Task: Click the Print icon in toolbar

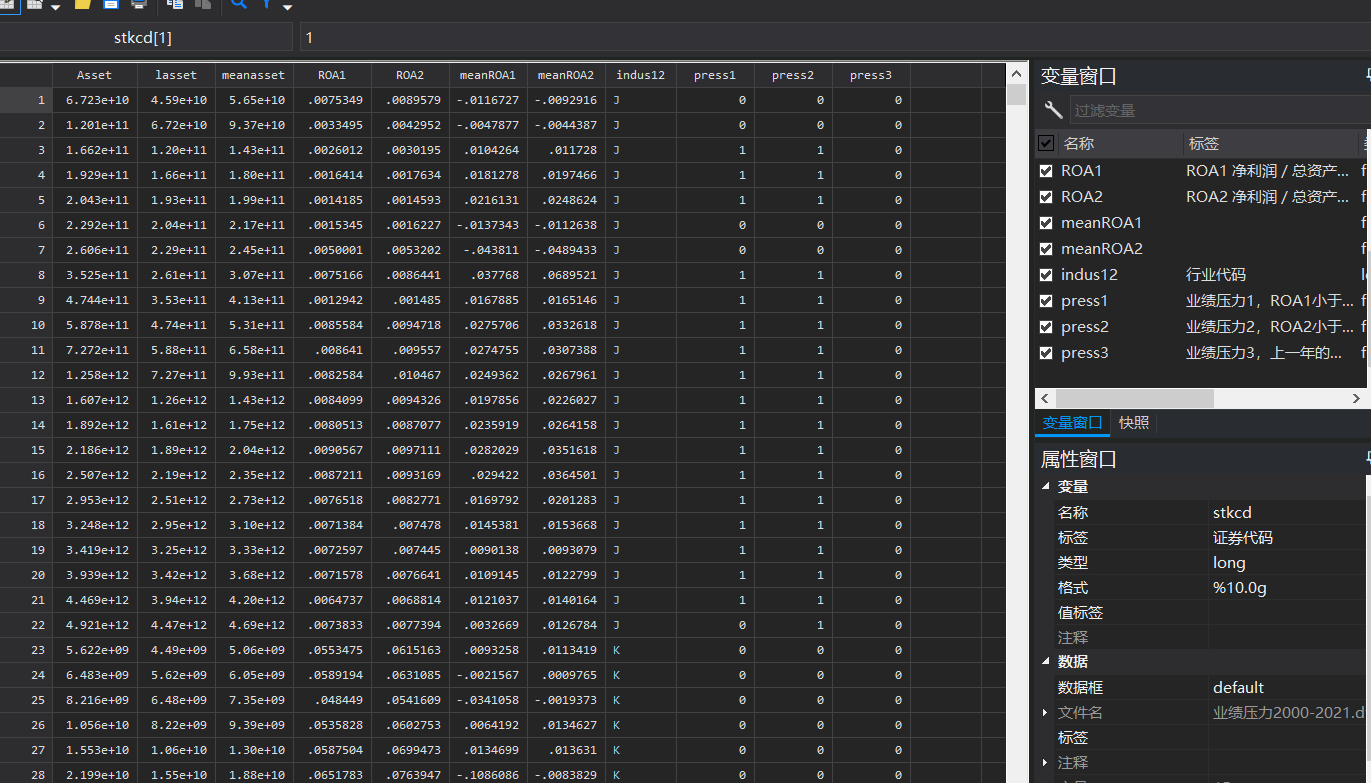Action: pos(139,4)
